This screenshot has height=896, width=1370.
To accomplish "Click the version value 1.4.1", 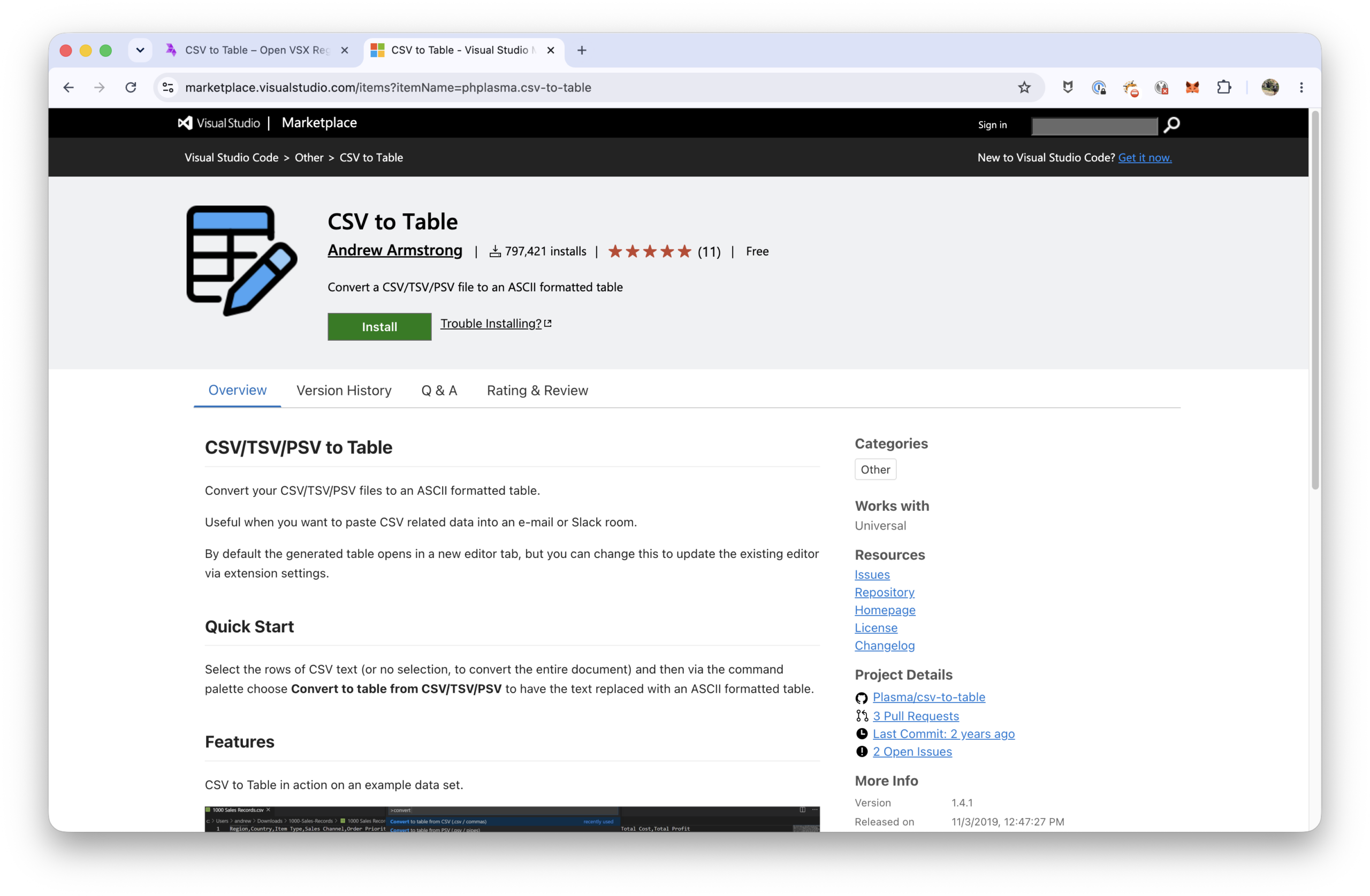I will (961, 803).
